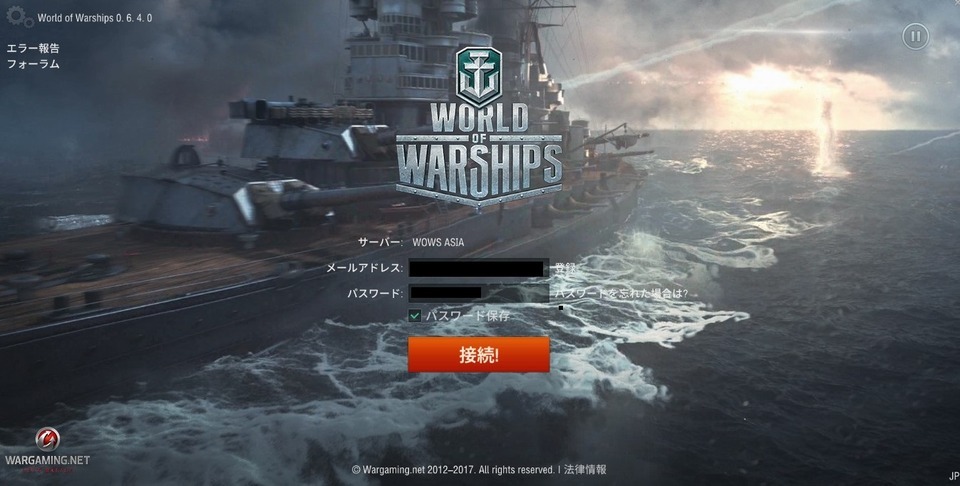Screen dimensions: 960x486
Task: Open settings via the gears icon
Action: 20,17
